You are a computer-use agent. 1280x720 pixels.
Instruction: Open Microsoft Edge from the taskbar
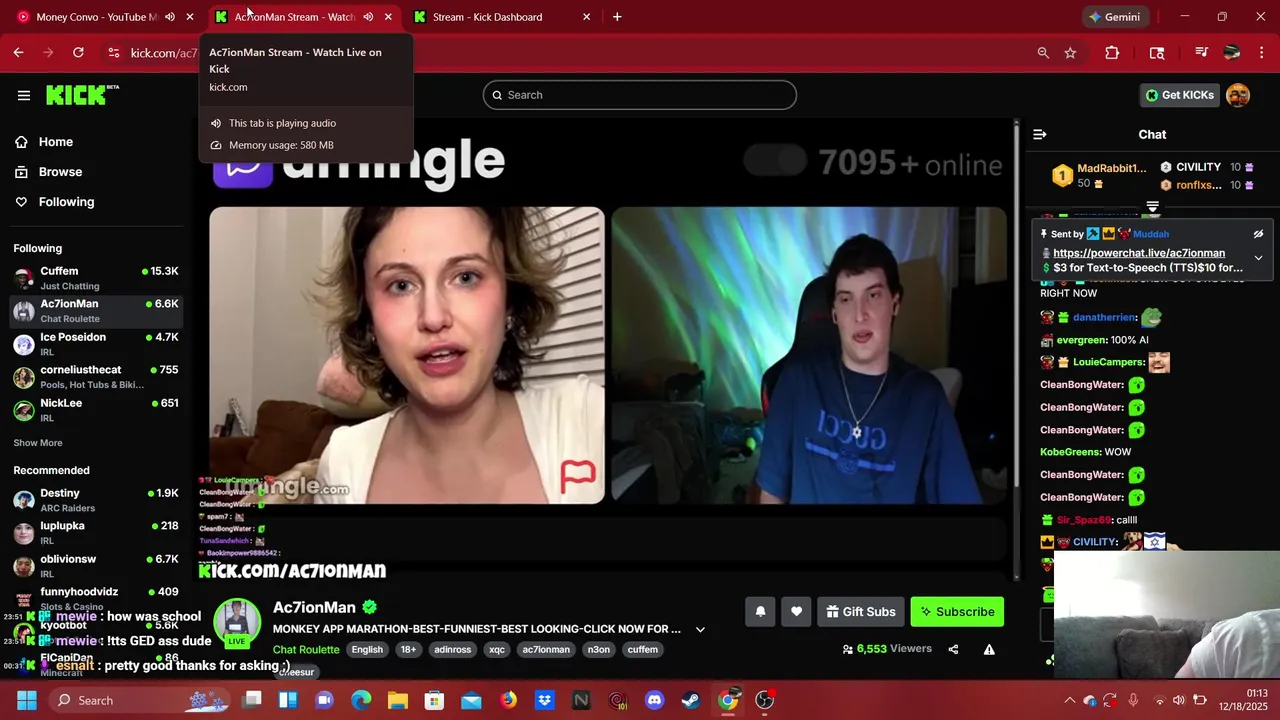click(x=361, y=700)
